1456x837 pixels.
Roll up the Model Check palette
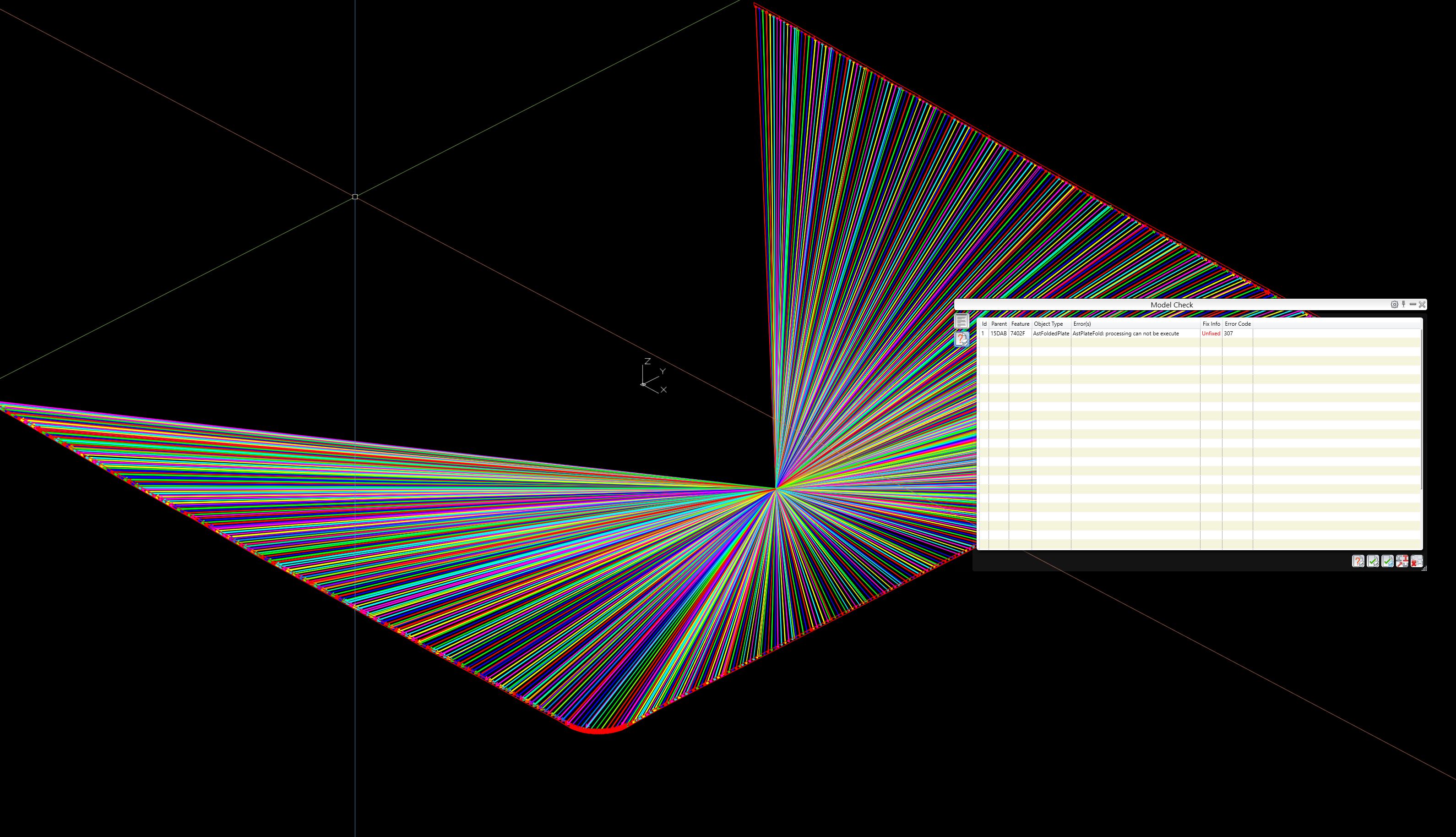(x=1413, y=304)
